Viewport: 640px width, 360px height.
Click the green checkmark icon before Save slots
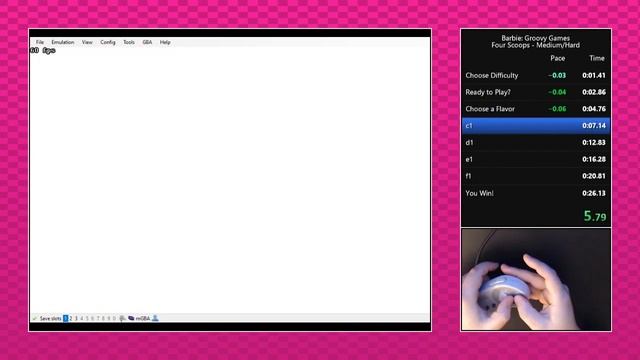pos(35,318)
